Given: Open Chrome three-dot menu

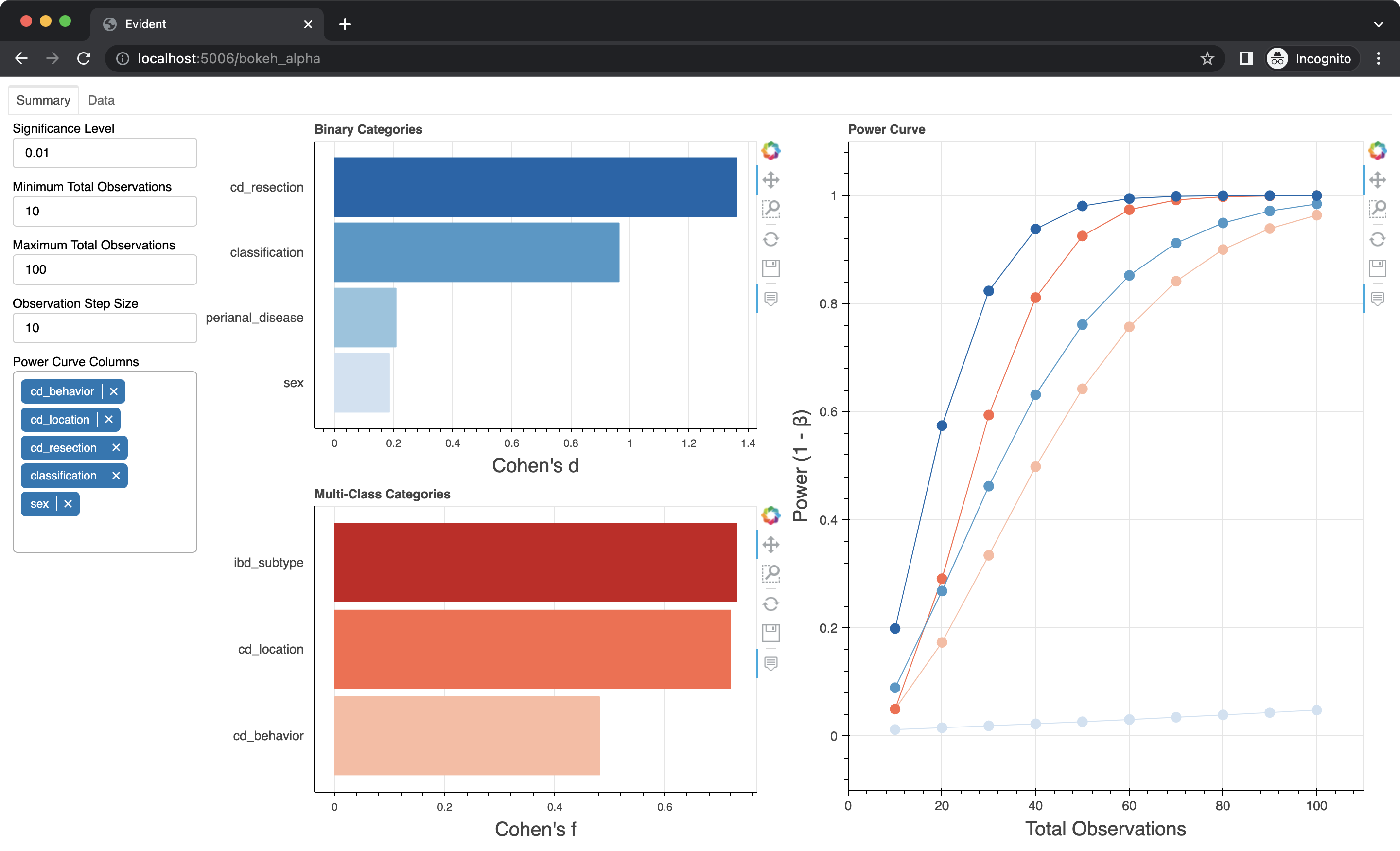Looking at the screenshot, I should click(x=1378, y=58).
